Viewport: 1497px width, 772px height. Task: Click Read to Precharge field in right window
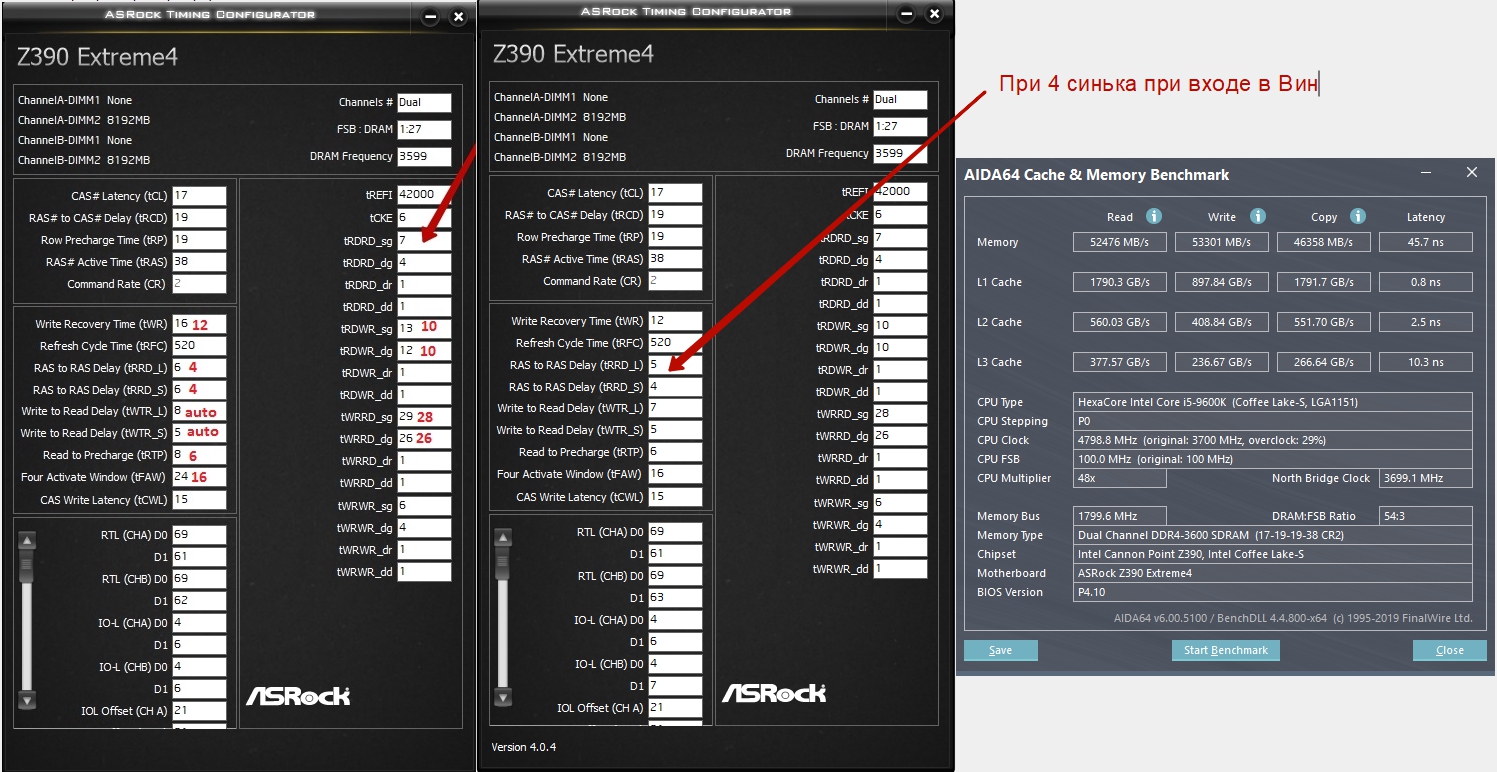(x=675, y=452)
